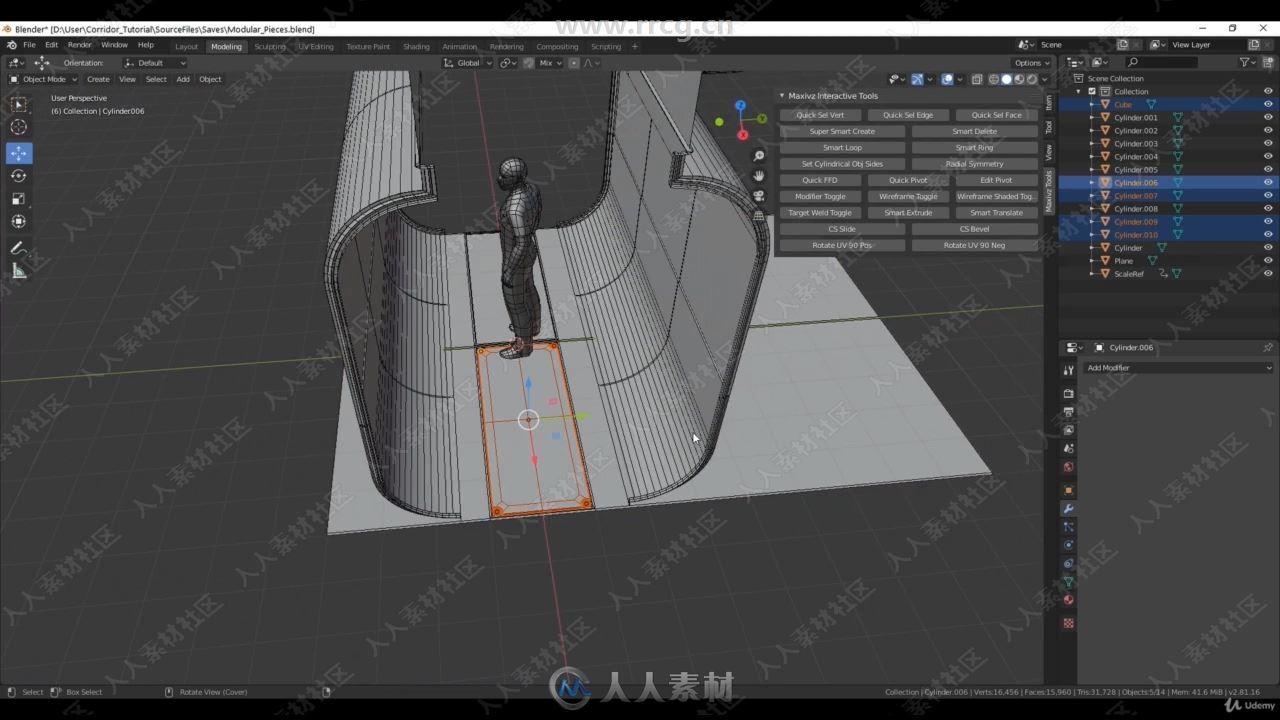Screen dimensions: 1280x720
Task: Switch to solid viewport shading
Action: pyautogui.click(x=1006, y=79)
